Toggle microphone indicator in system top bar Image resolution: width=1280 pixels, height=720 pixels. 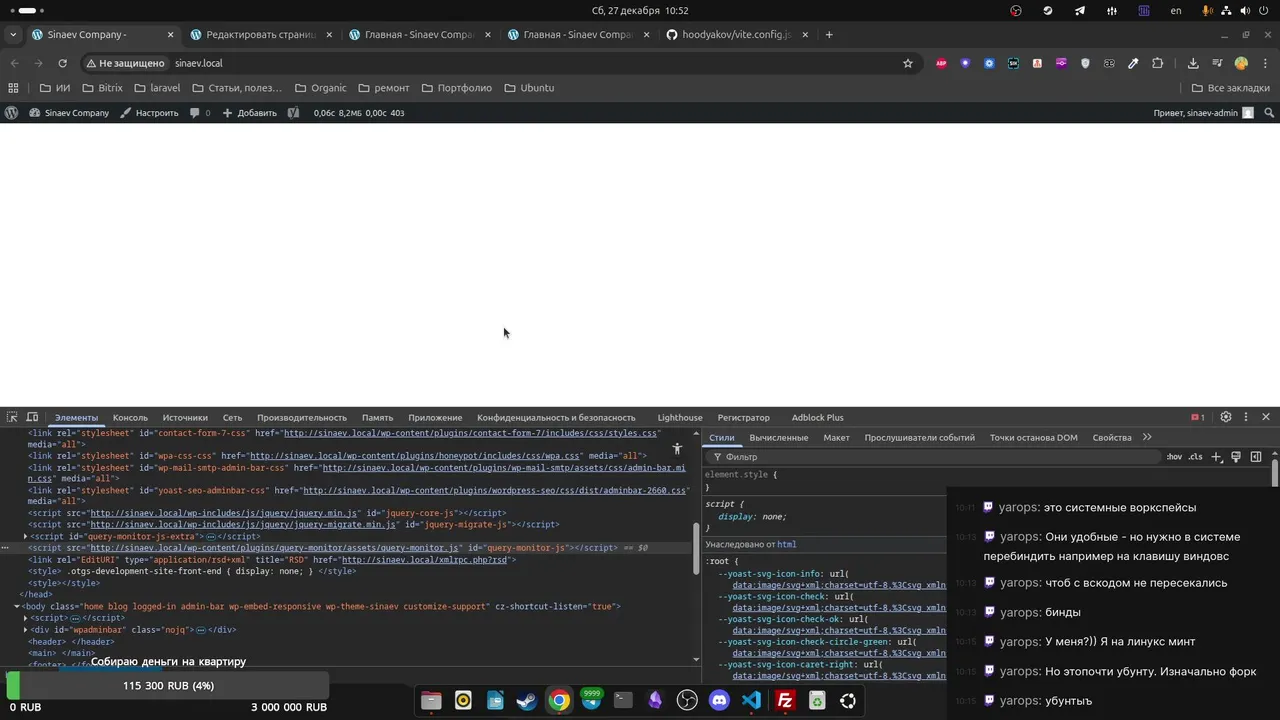(1209, 11)
